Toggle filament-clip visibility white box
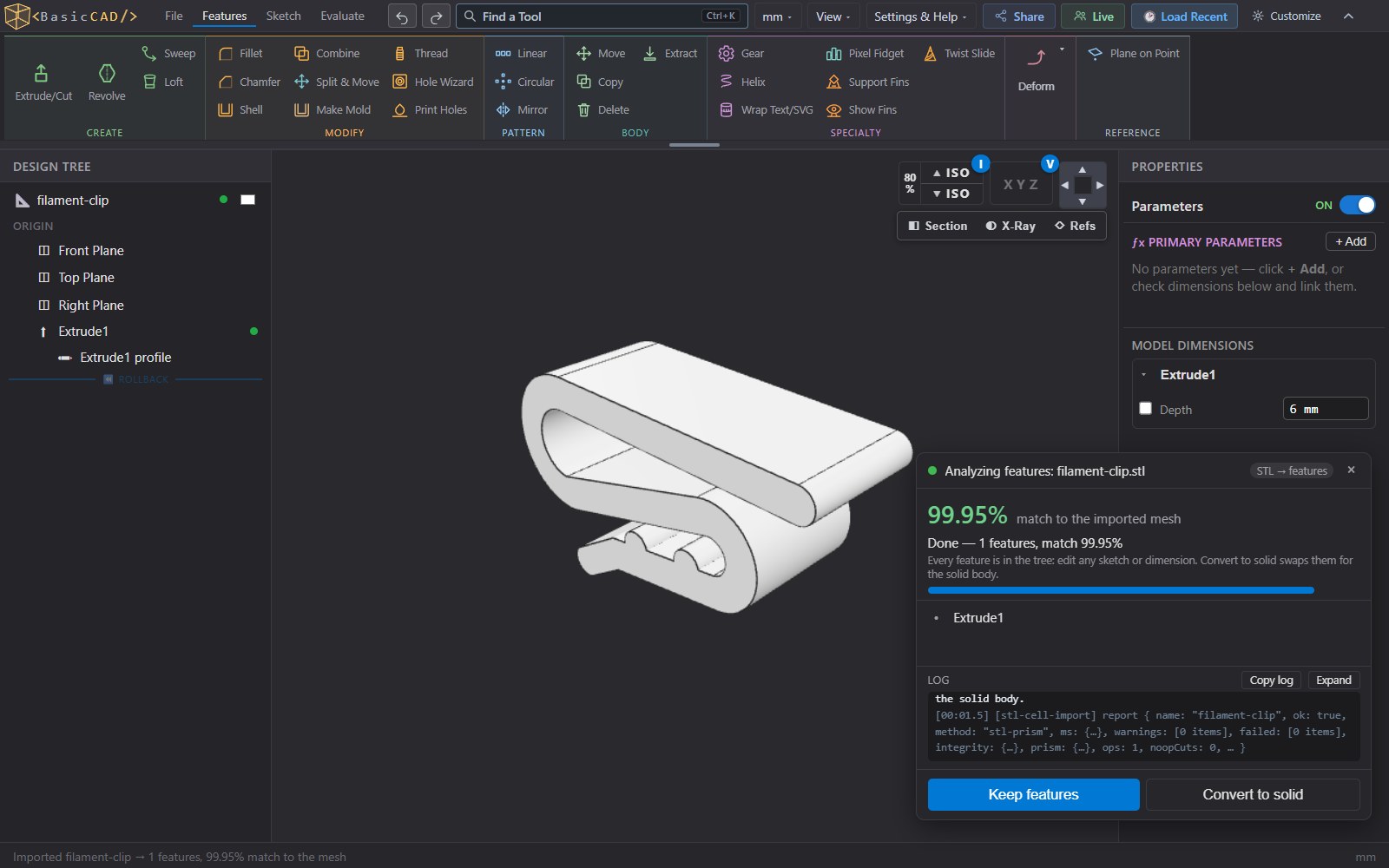The image size is (1389, 868). coord(247,200)
